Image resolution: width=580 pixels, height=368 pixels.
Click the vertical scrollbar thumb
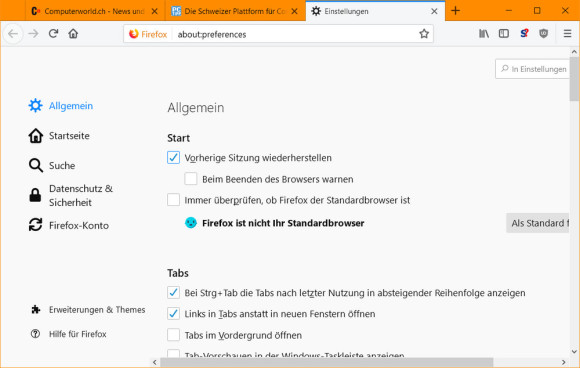coord(574,78)
